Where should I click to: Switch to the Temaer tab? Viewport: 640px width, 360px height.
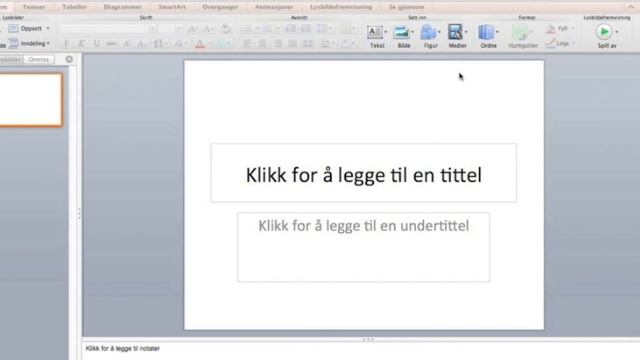[x=34, y=7]
